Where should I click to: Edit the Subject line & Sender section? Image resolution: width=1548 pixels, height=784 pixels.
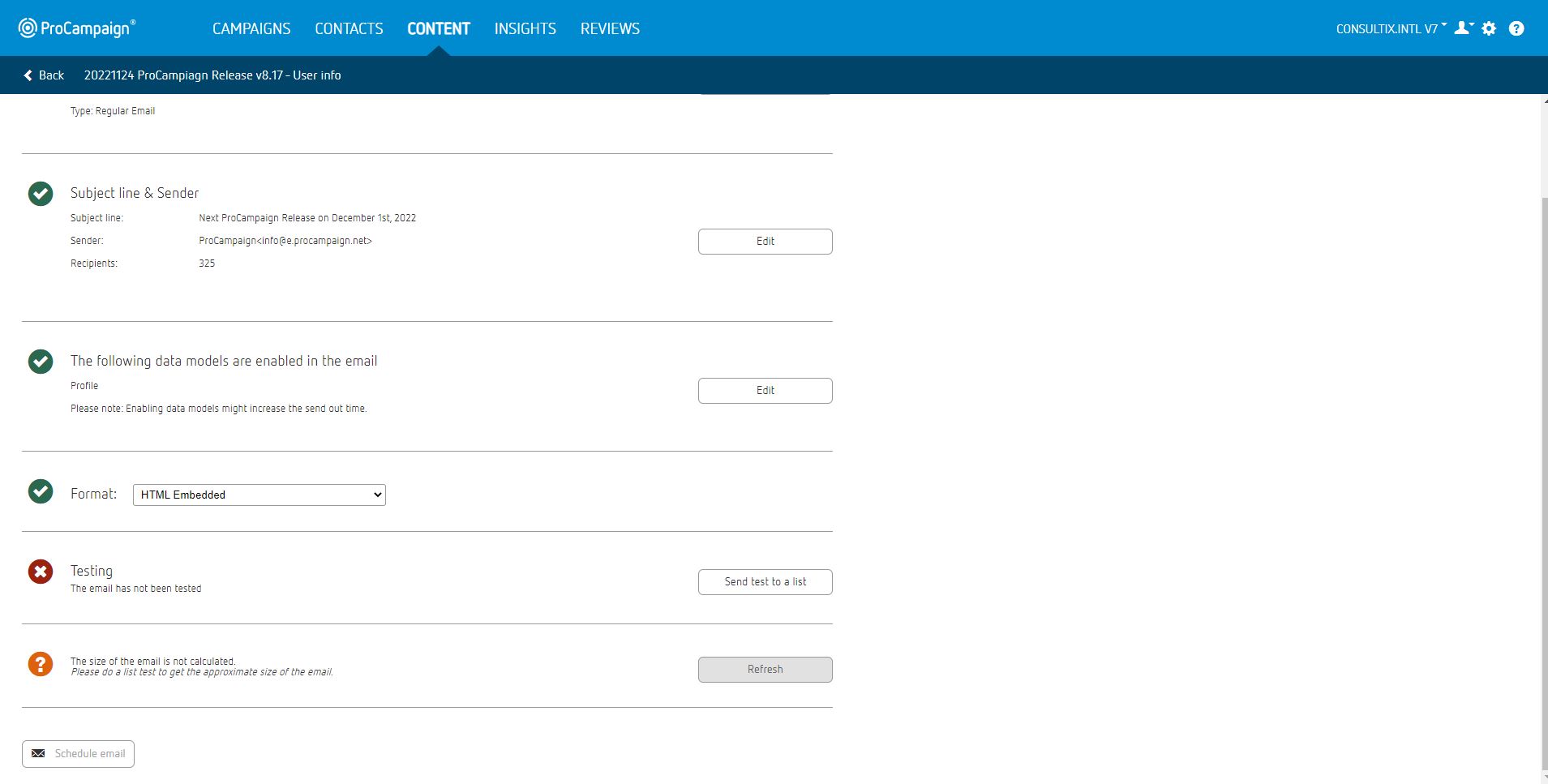[x=765, y=242]
